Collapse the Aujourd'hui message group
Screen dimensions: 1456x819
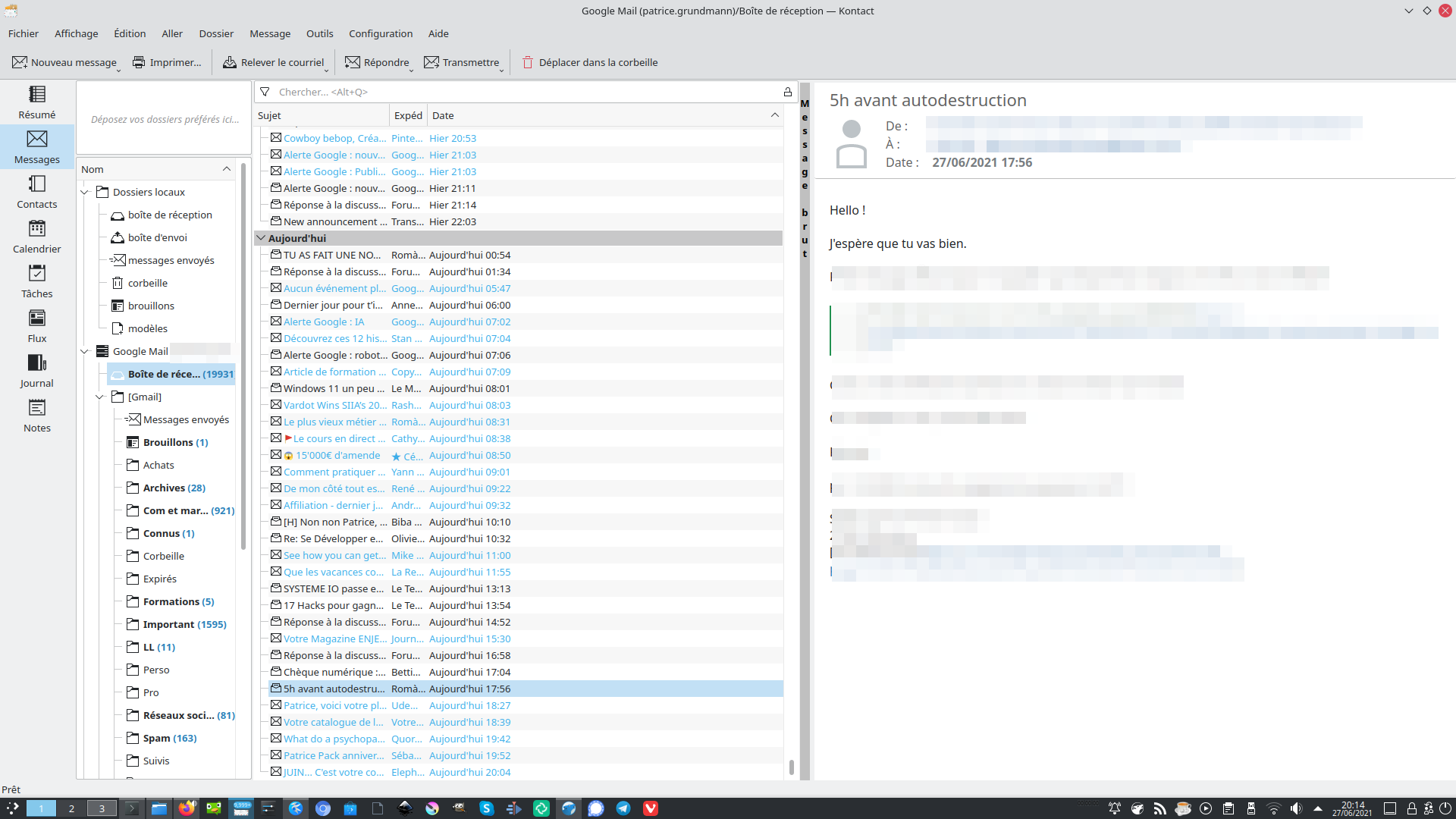point(261,238)
